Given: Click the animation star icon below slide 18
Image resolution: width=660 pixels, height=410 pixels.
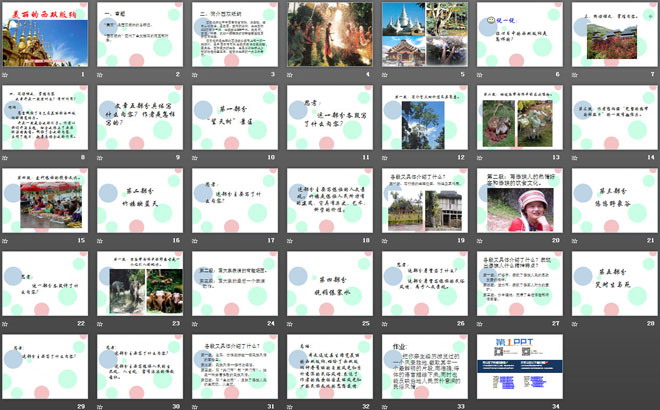Looking at the screenshot, I should [x=290, y=241].
